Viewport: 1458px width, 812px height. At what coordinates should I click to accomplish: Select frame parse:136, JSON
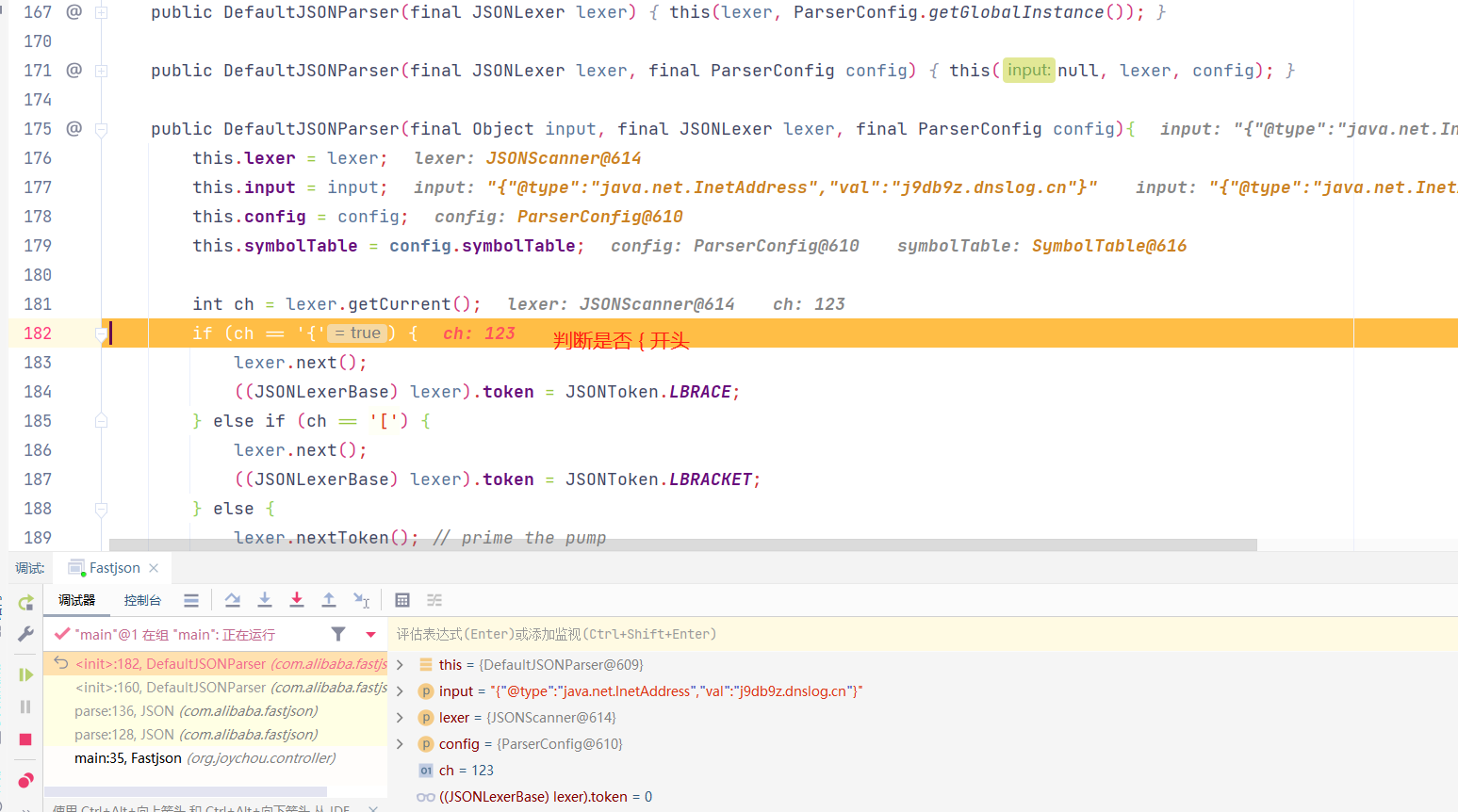216,711
